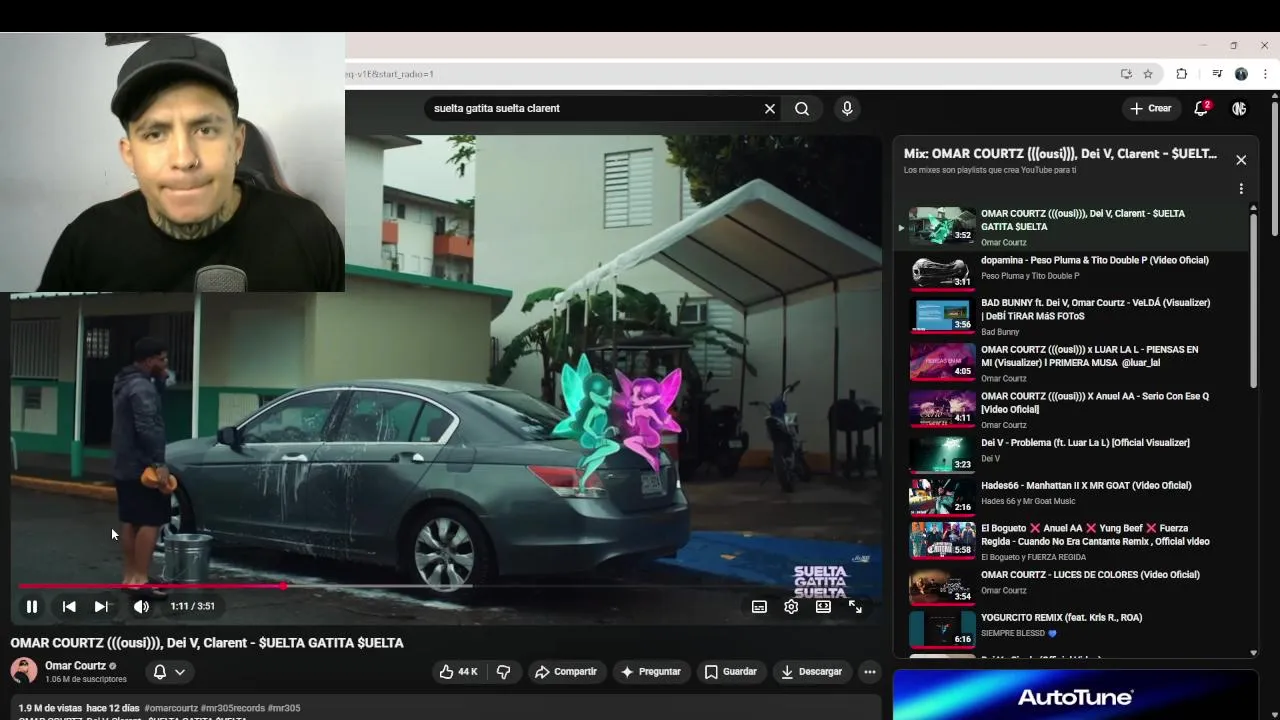Close the Mix playlist panel
The height and width of the screenshot is (720, 1280).
click(x=1241, y=160)
